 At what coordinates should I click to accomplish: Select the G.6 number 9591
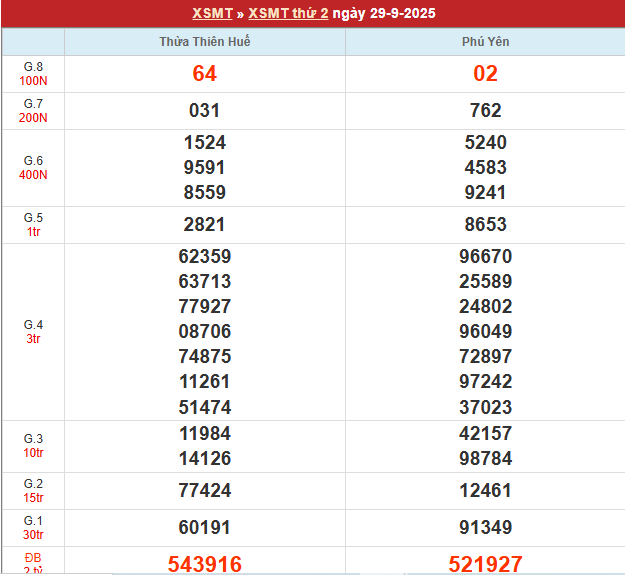click(x=205, y=168)
